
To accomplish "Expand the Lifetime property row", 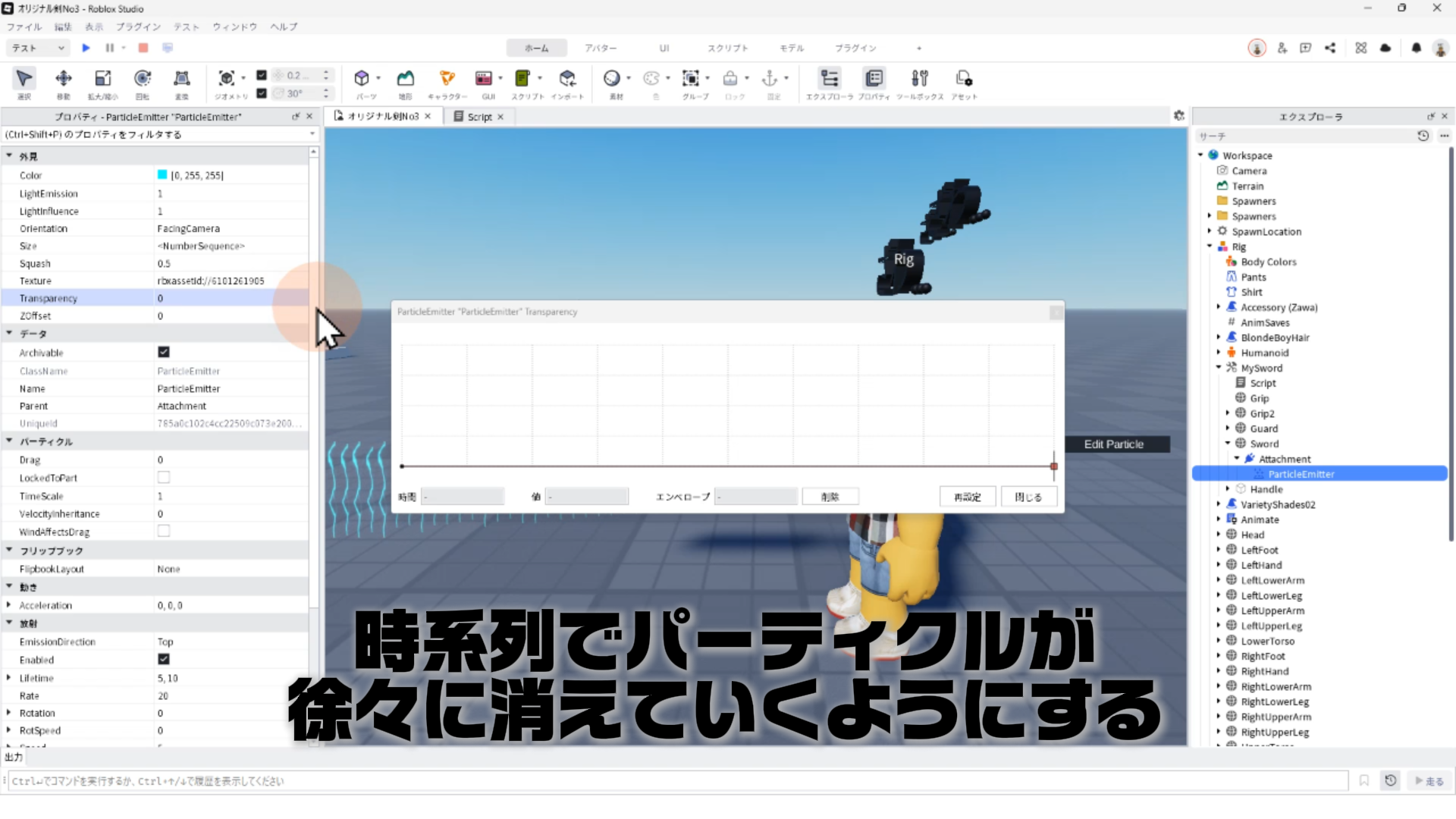I will point(8,678).
